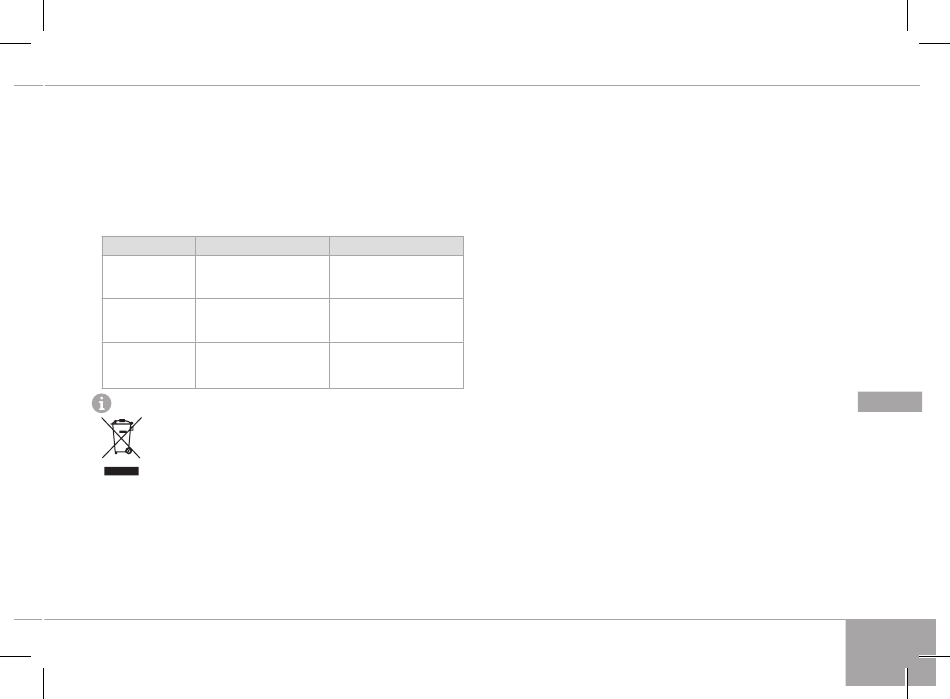
Task: Select second-row cell in the first column
Action: point(149,320)
